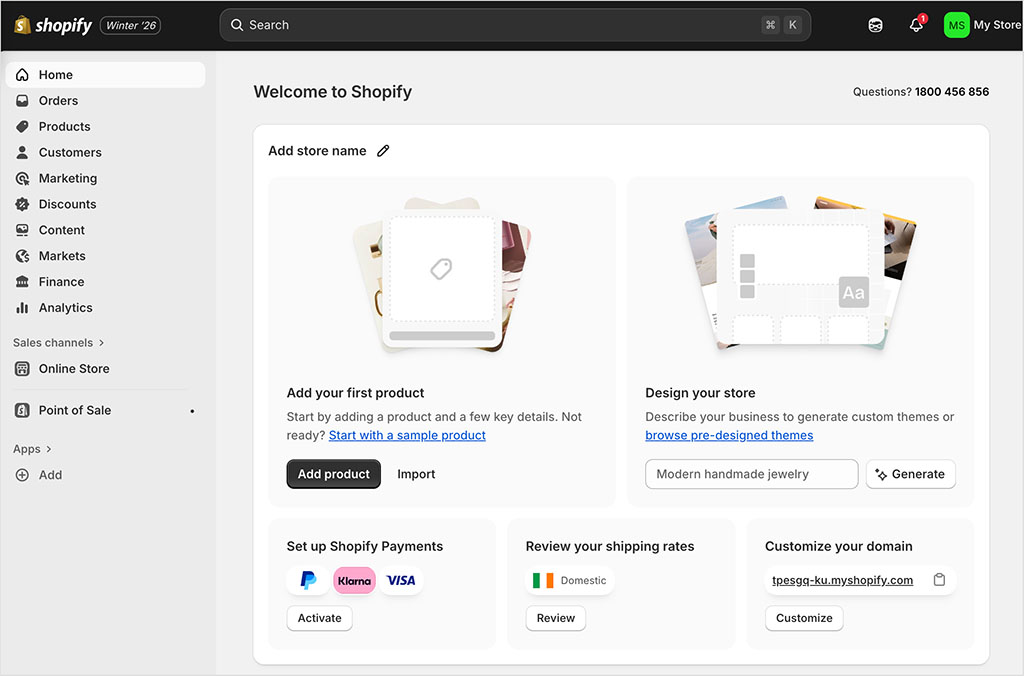Click the Add product button
This screenshot has height=676, width=1024.
(x=333, y=474)
